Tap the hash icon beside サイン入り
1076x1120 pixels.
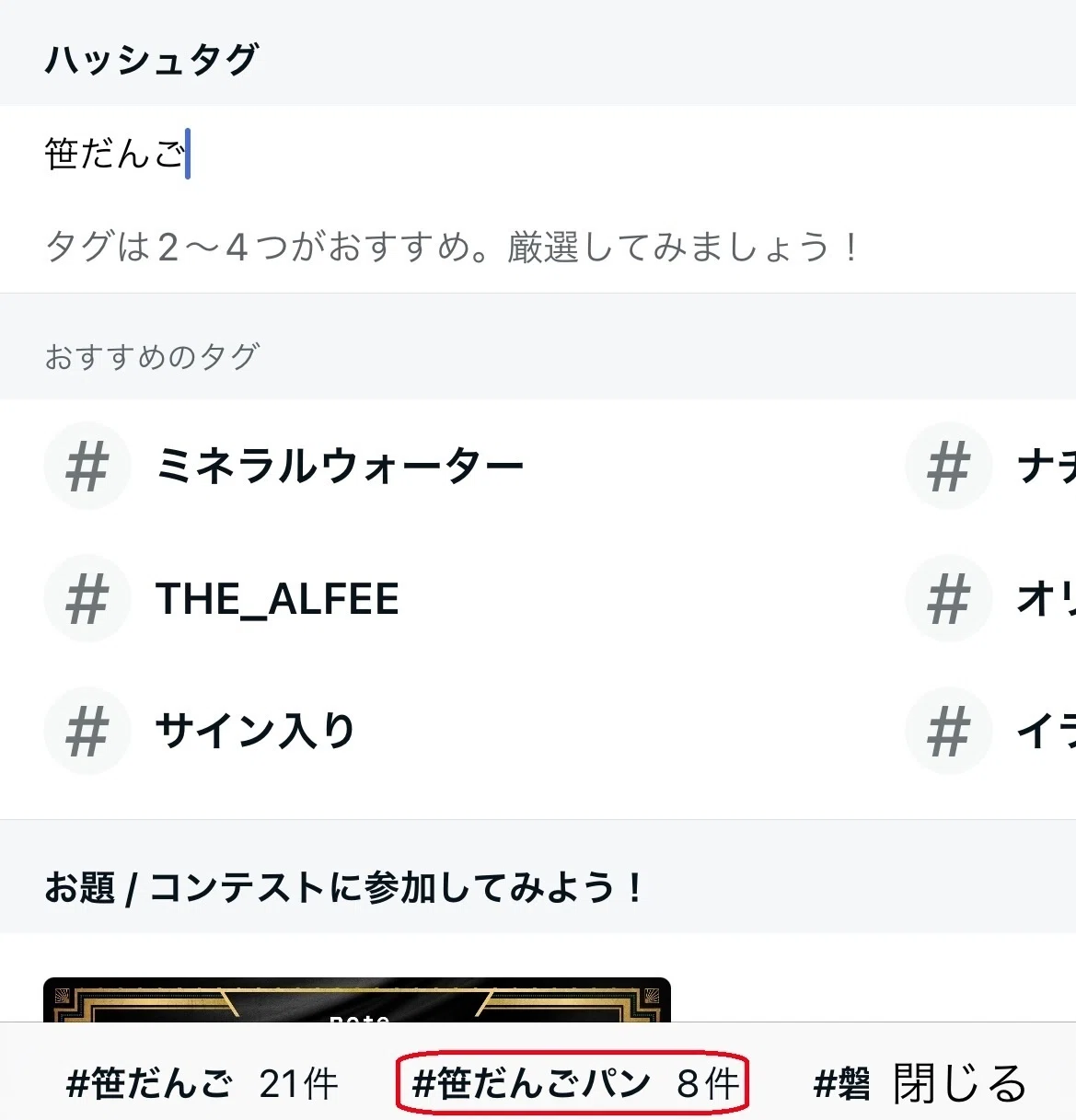coord(87,731)
